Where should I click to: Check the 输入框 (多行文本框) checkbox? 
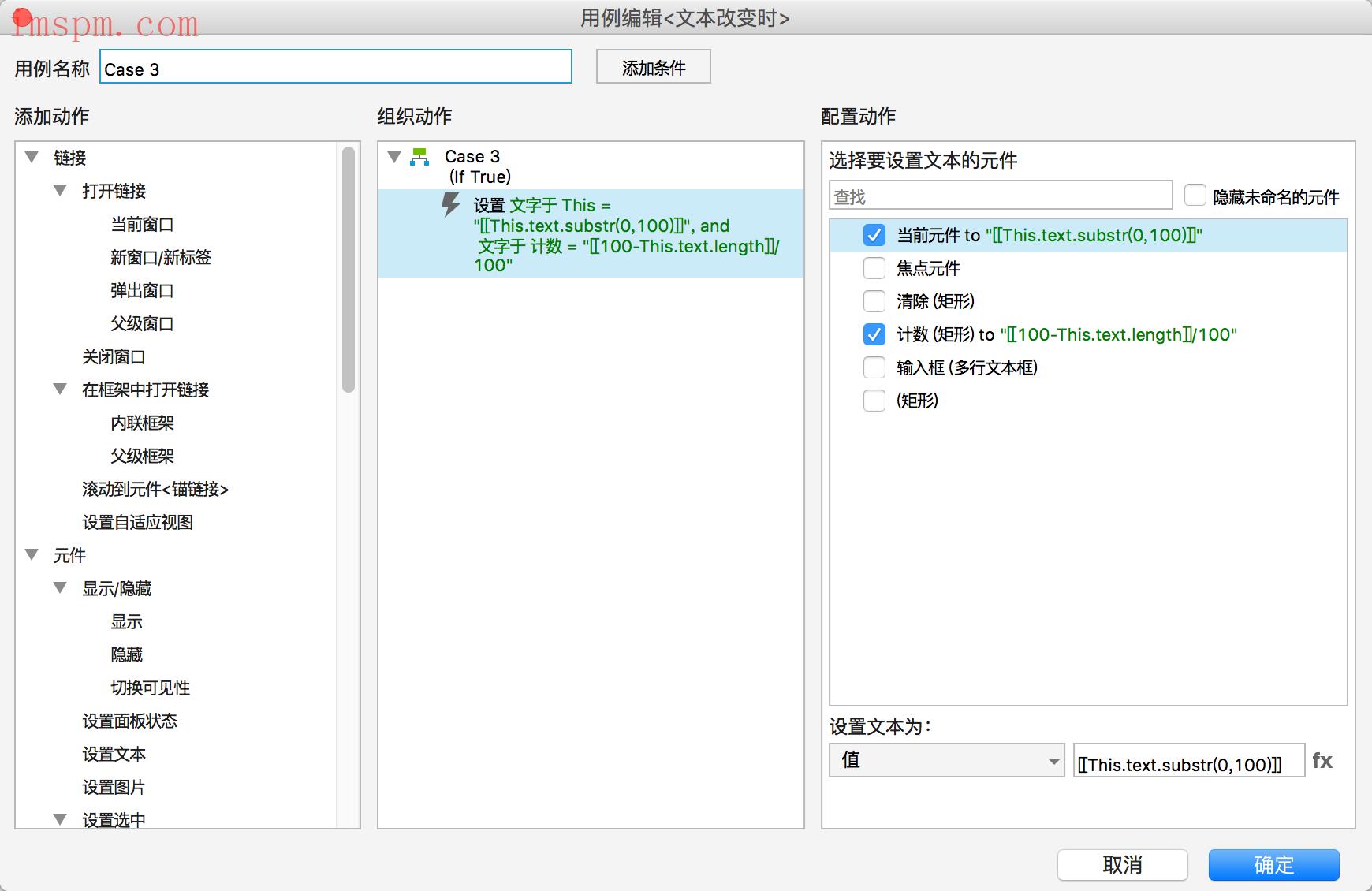[x=874, y=367]
